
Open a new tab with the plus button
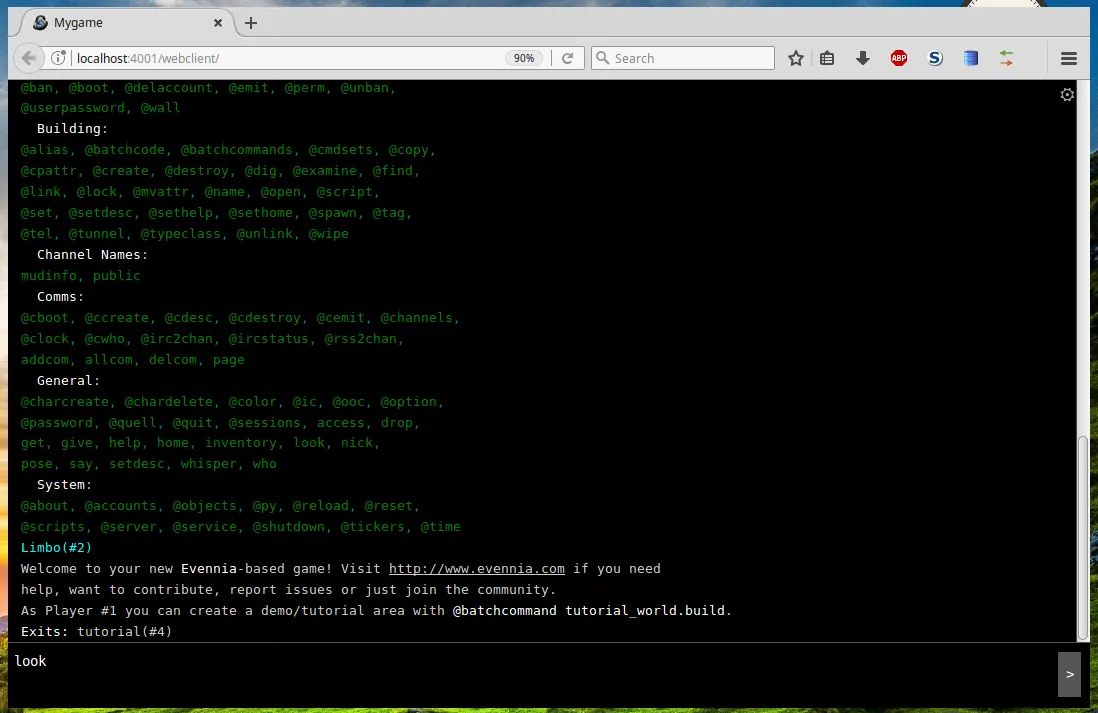[251, 23]
